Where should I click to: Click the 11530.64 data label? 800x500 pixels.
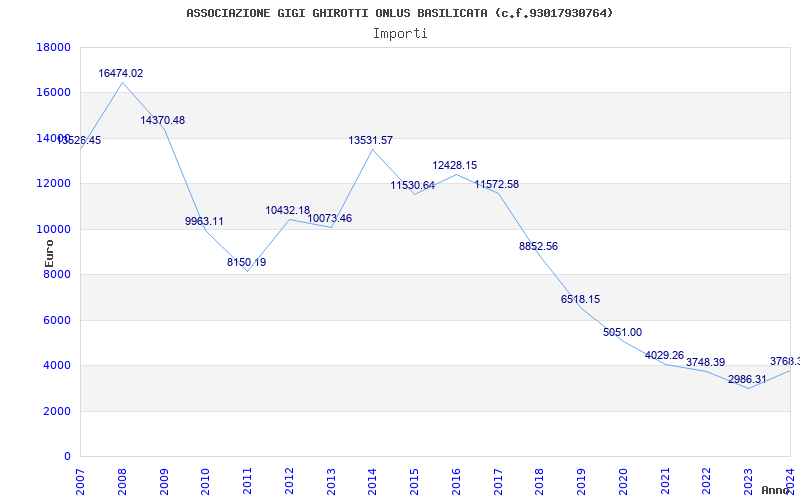pos(413,186)
